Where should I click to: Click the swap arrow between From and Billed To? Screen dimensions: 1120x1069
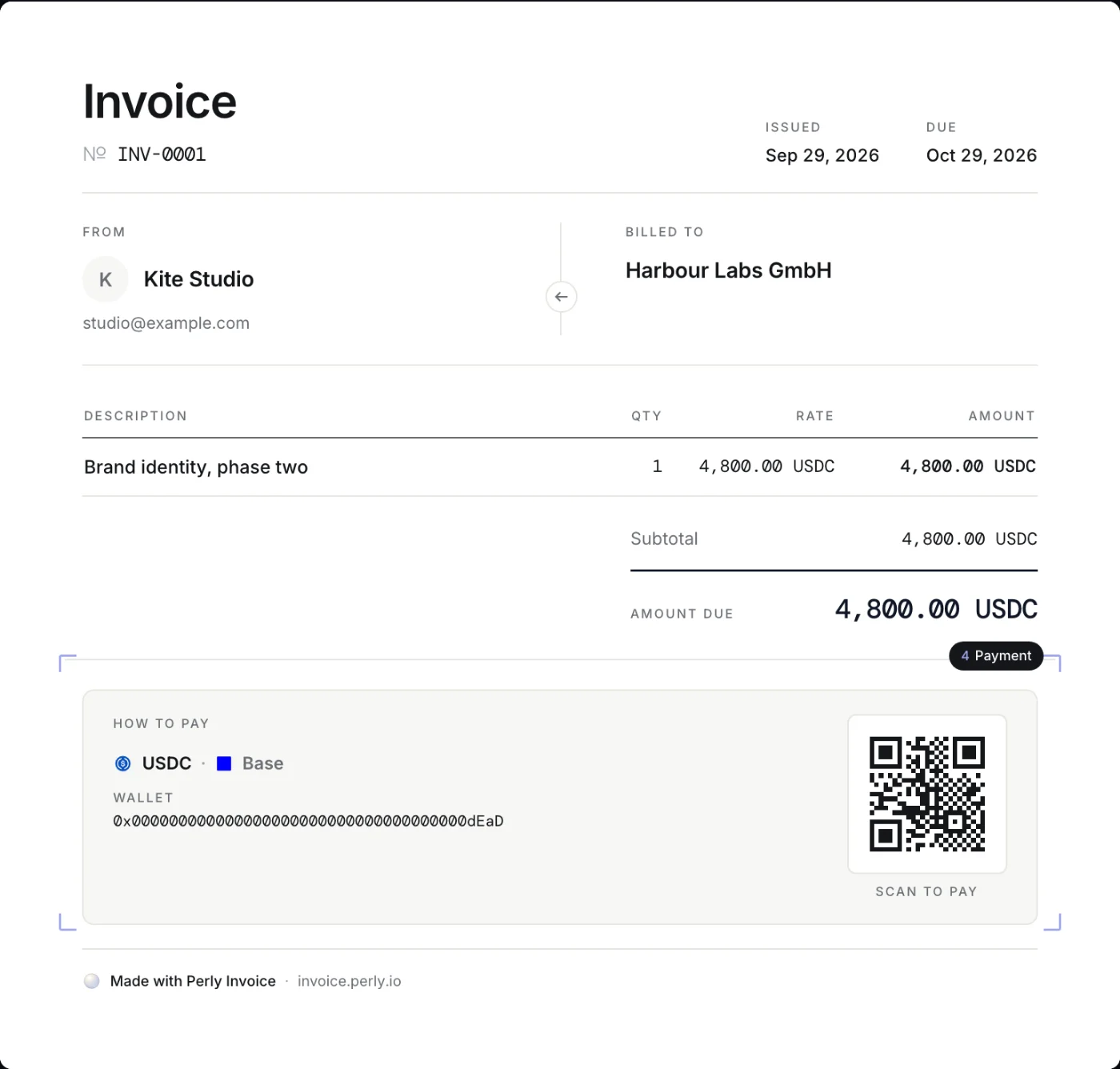coord(561,297)
